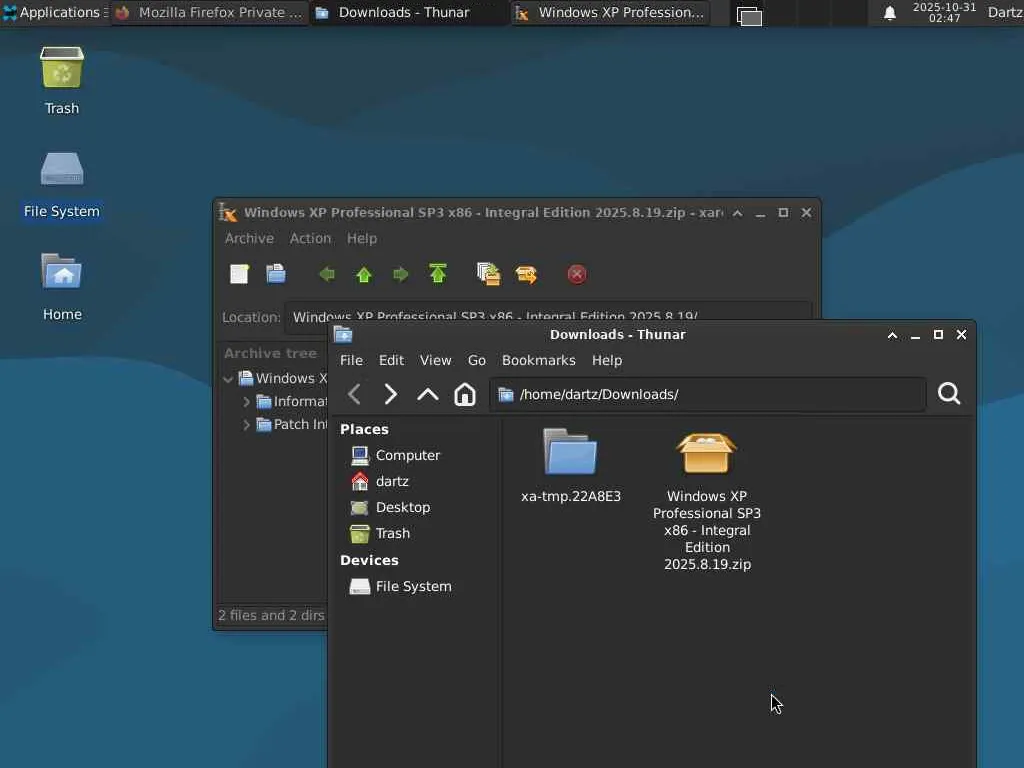Click the Add files icon in Xarchiver
The image size is (1024, 768).
pyautogui.click(x=488, y=274)
